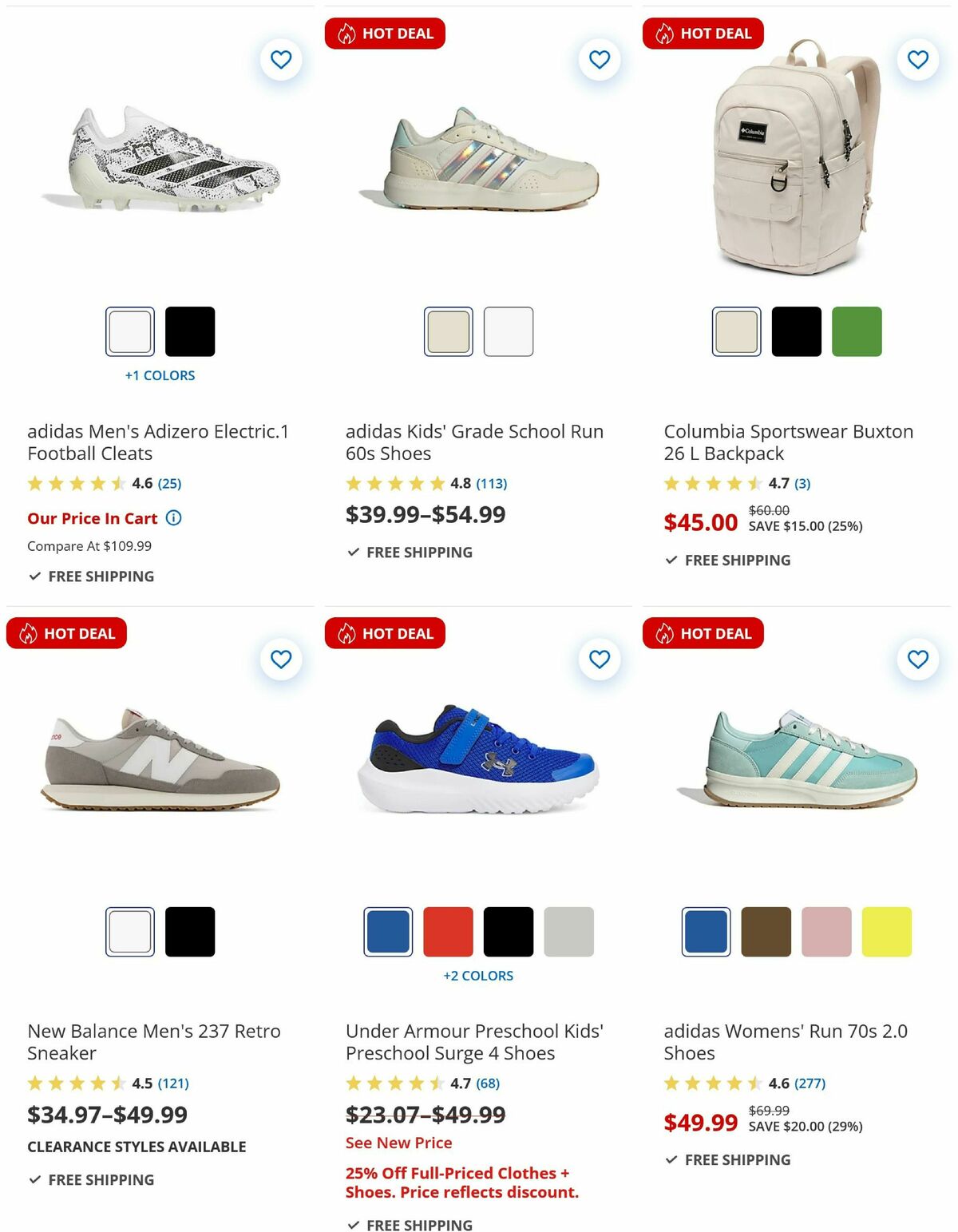
Task: Pick the yellow swatch for Run 70s 2.0
Action: click(x=886, y=931)
